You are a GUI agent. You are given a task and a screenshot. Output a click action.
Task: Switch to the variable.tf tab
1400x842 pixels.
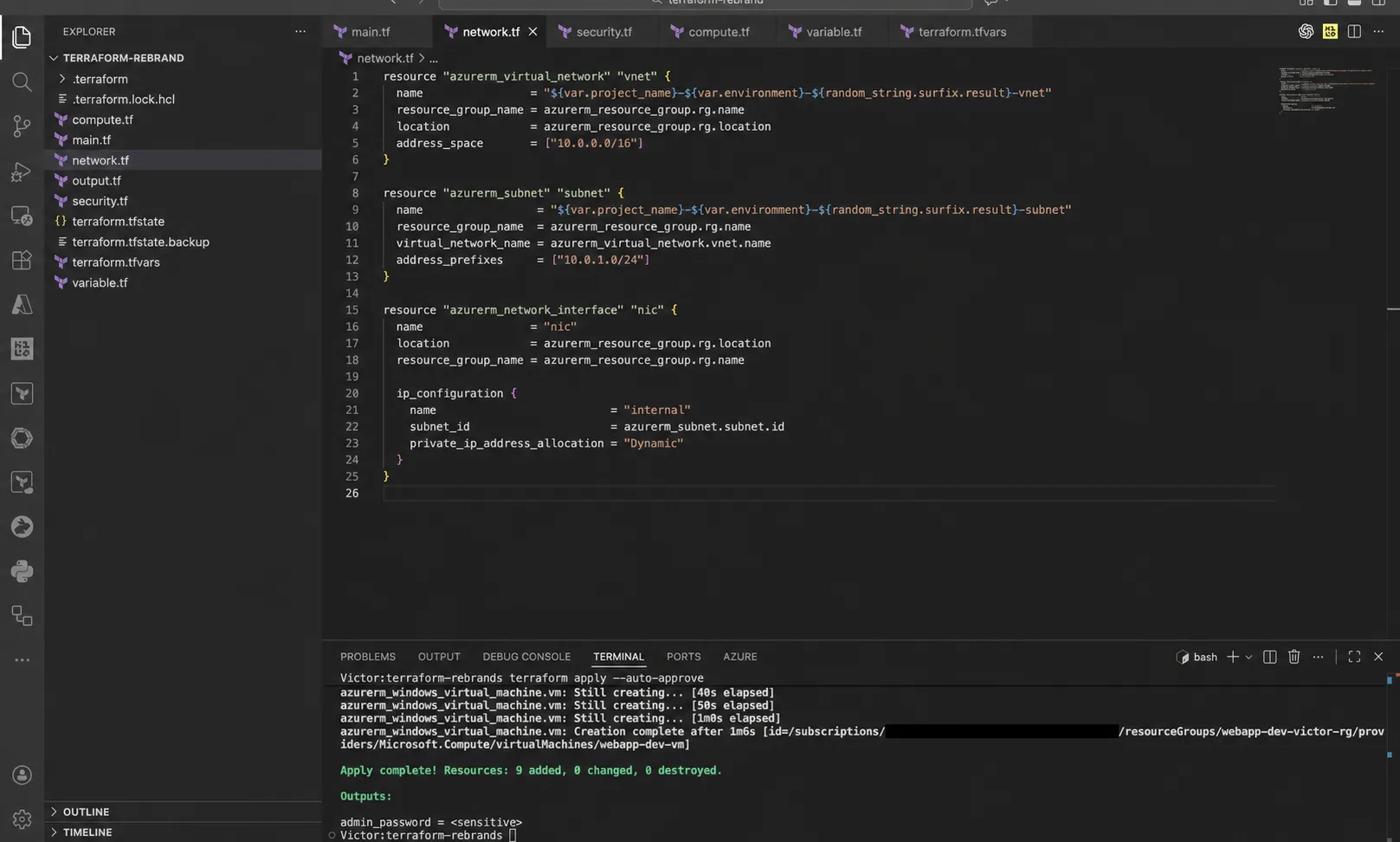point(834,32)
